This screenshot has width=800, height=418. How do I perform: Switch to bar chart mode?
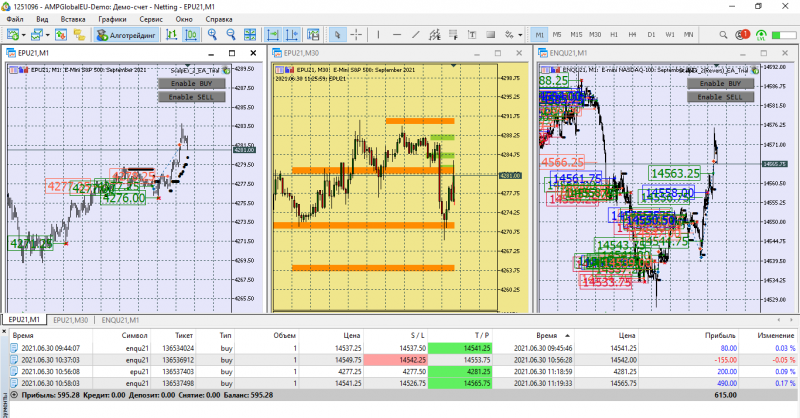171,35
